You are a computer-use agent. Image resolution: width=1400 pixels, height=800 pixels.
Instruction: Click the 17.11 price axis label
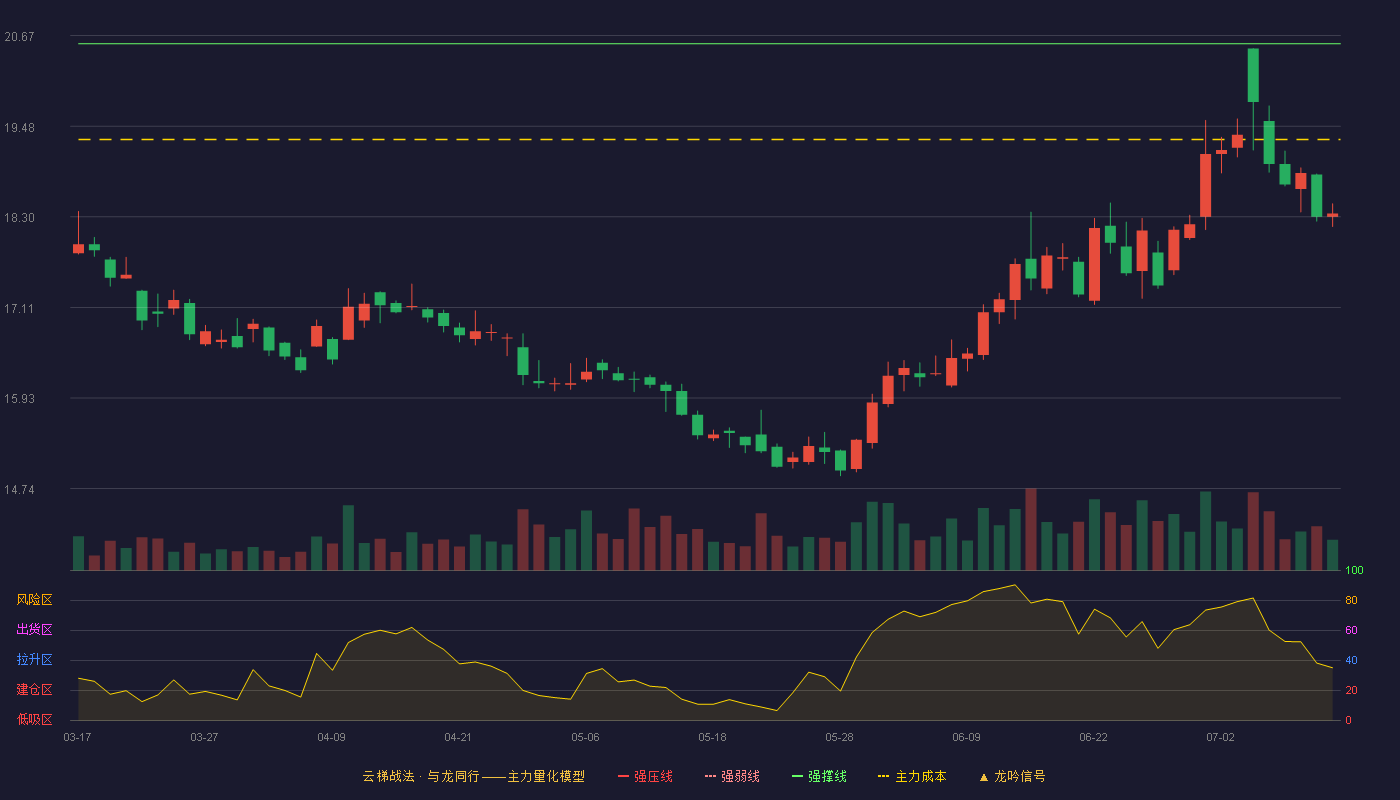19,309
